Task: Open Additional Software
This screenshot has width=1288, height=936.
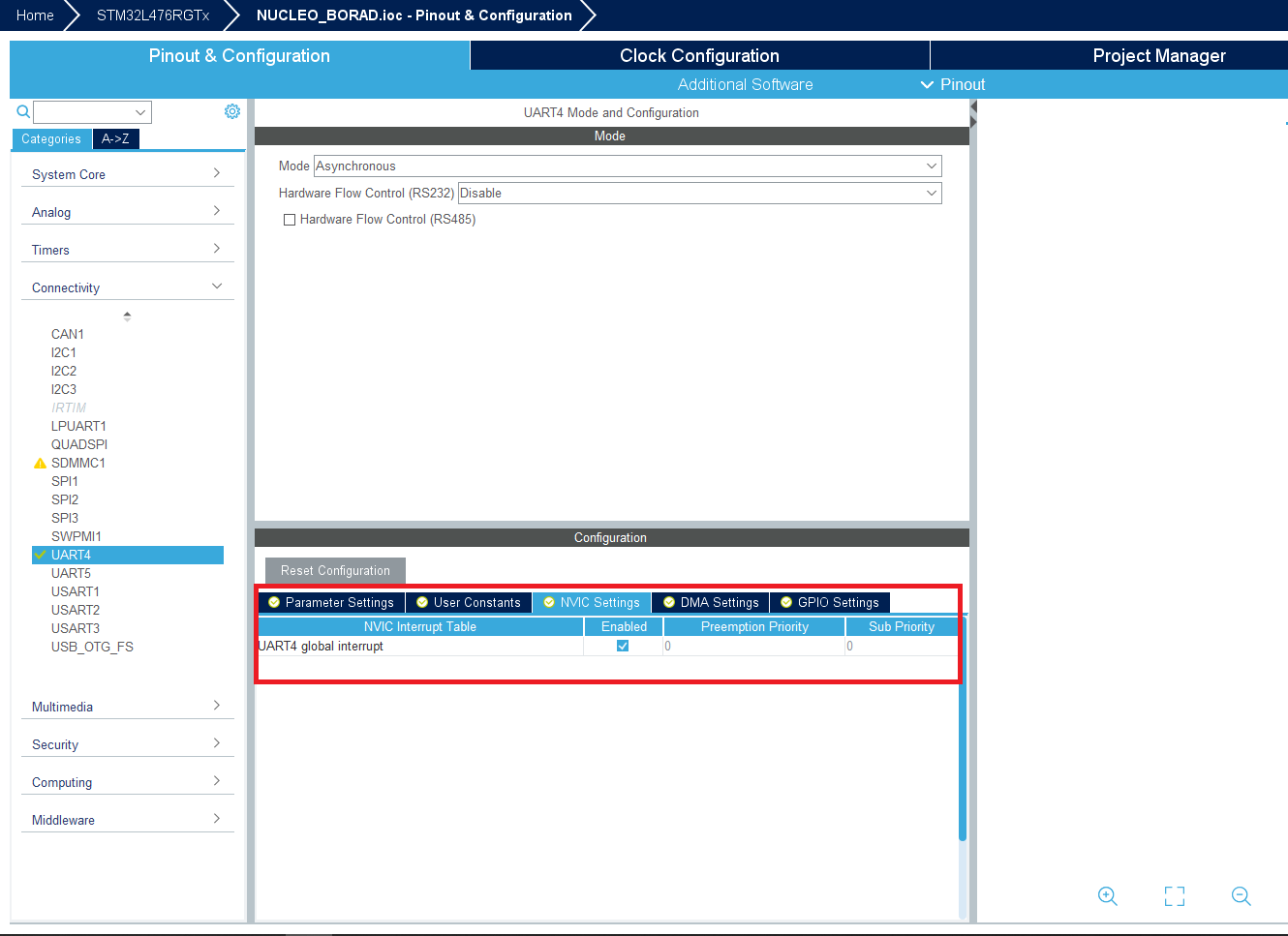Action: 745,84
